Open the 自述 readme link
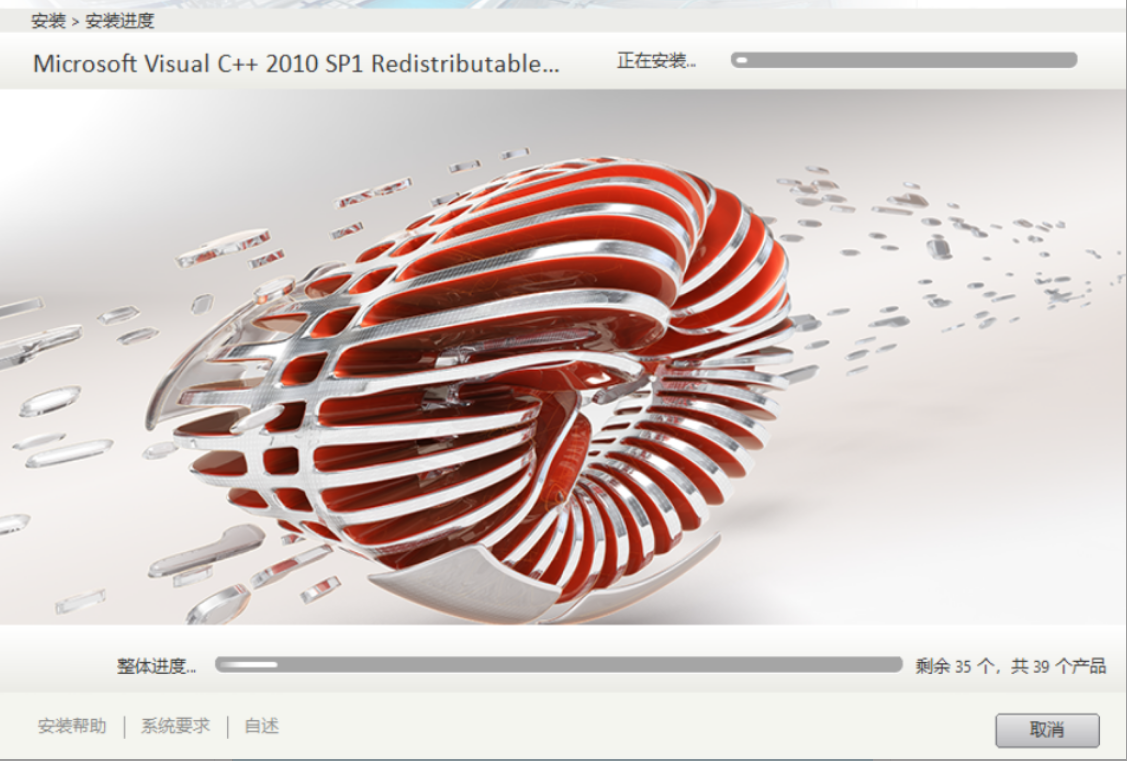The width and height of the screenshot is (1127, 761). (x=262, y=726)
